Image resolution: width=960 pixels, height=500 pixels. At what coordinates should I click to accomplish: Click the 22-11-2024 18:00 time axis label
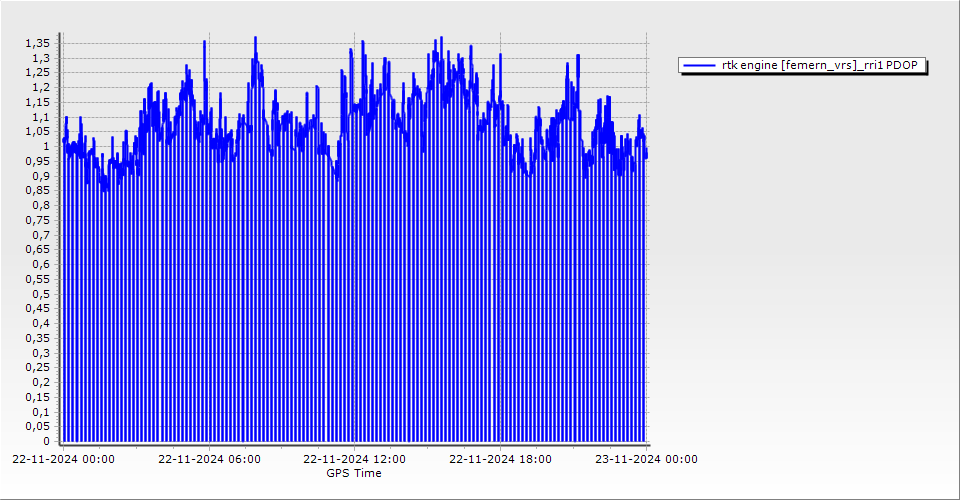point(501,460)
